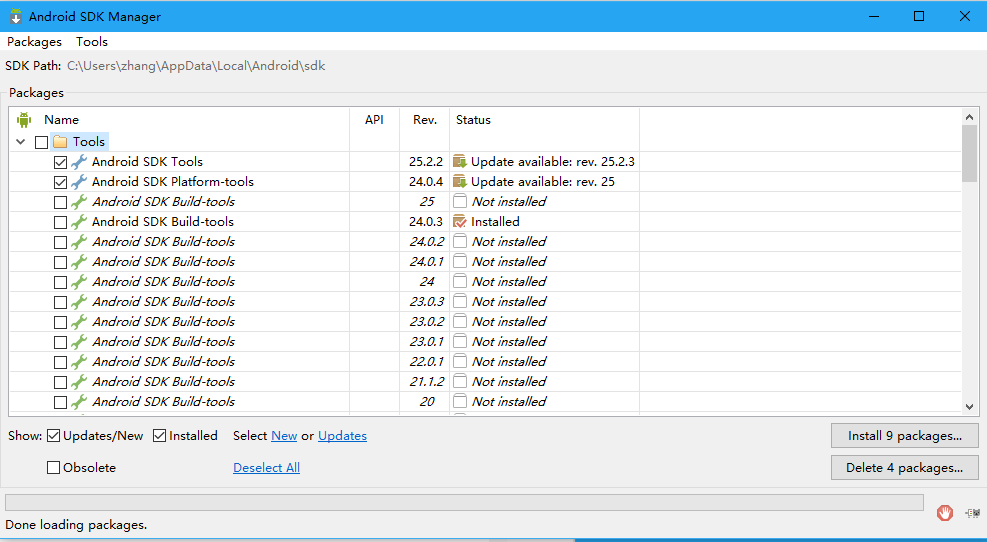Open the log window icon in status bar
Image resolution: width=987 pixels, height=542 pixels.
click(x=972, y=514)
